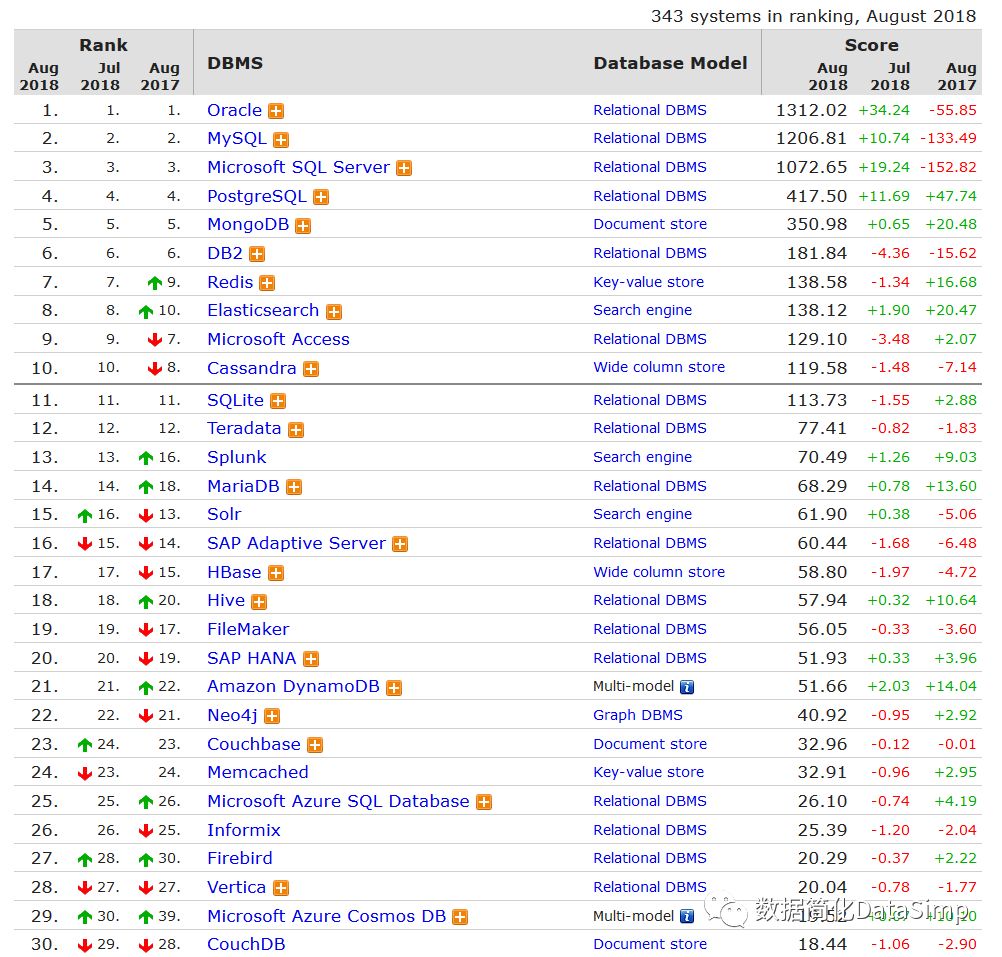1002x957 pixels.
Task: Open the Memcached link
Action: coord(258,772)
